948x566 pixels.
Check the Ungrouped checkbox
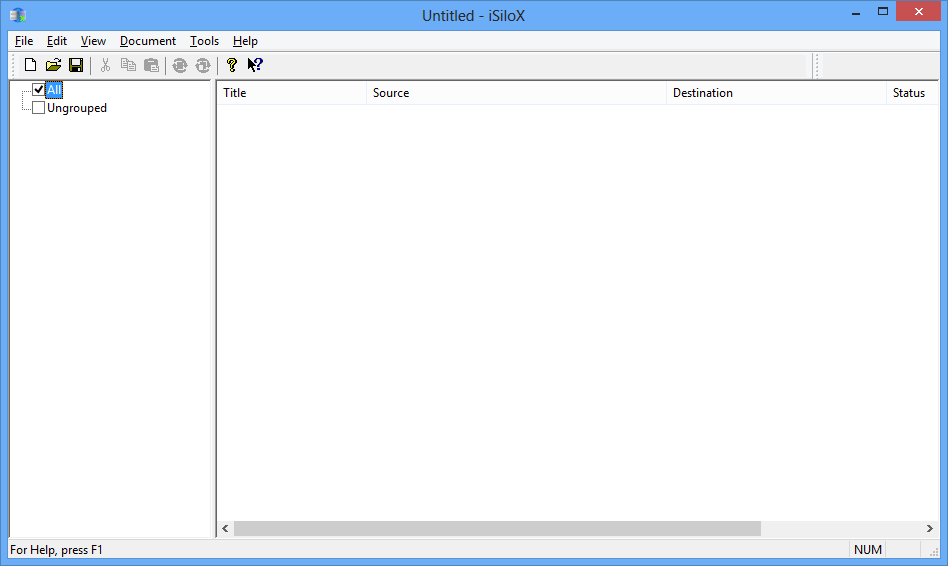(x=38, y=108)
